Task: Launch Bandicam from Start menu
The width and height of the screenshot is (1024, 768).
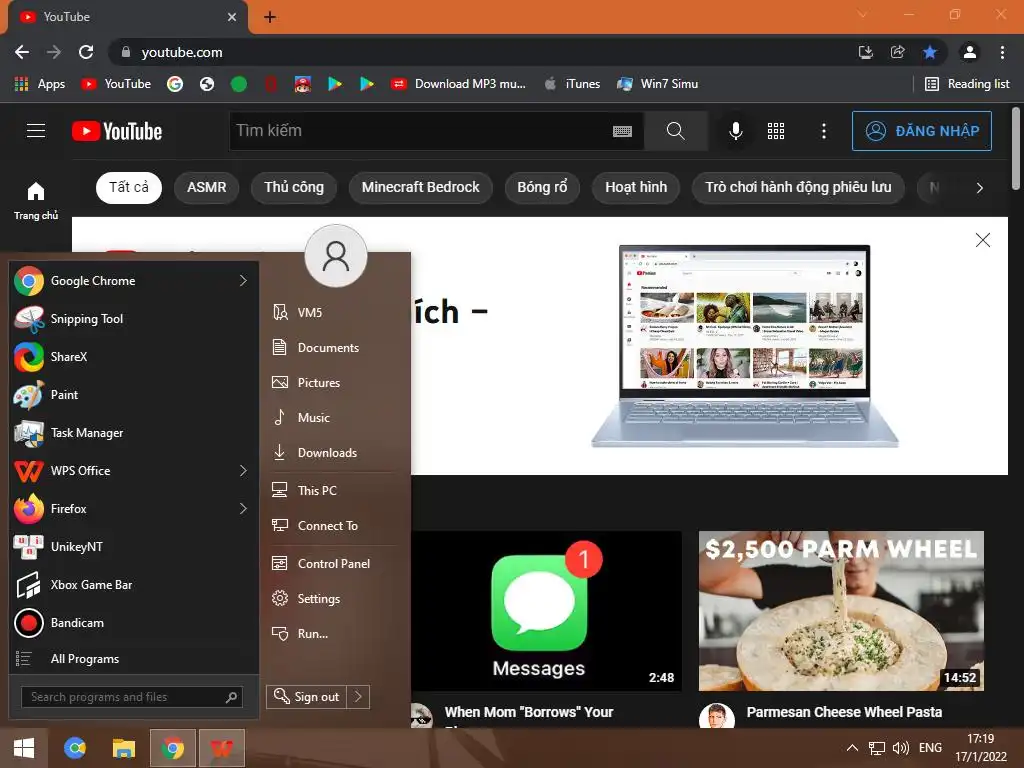Action: [134, 622]
